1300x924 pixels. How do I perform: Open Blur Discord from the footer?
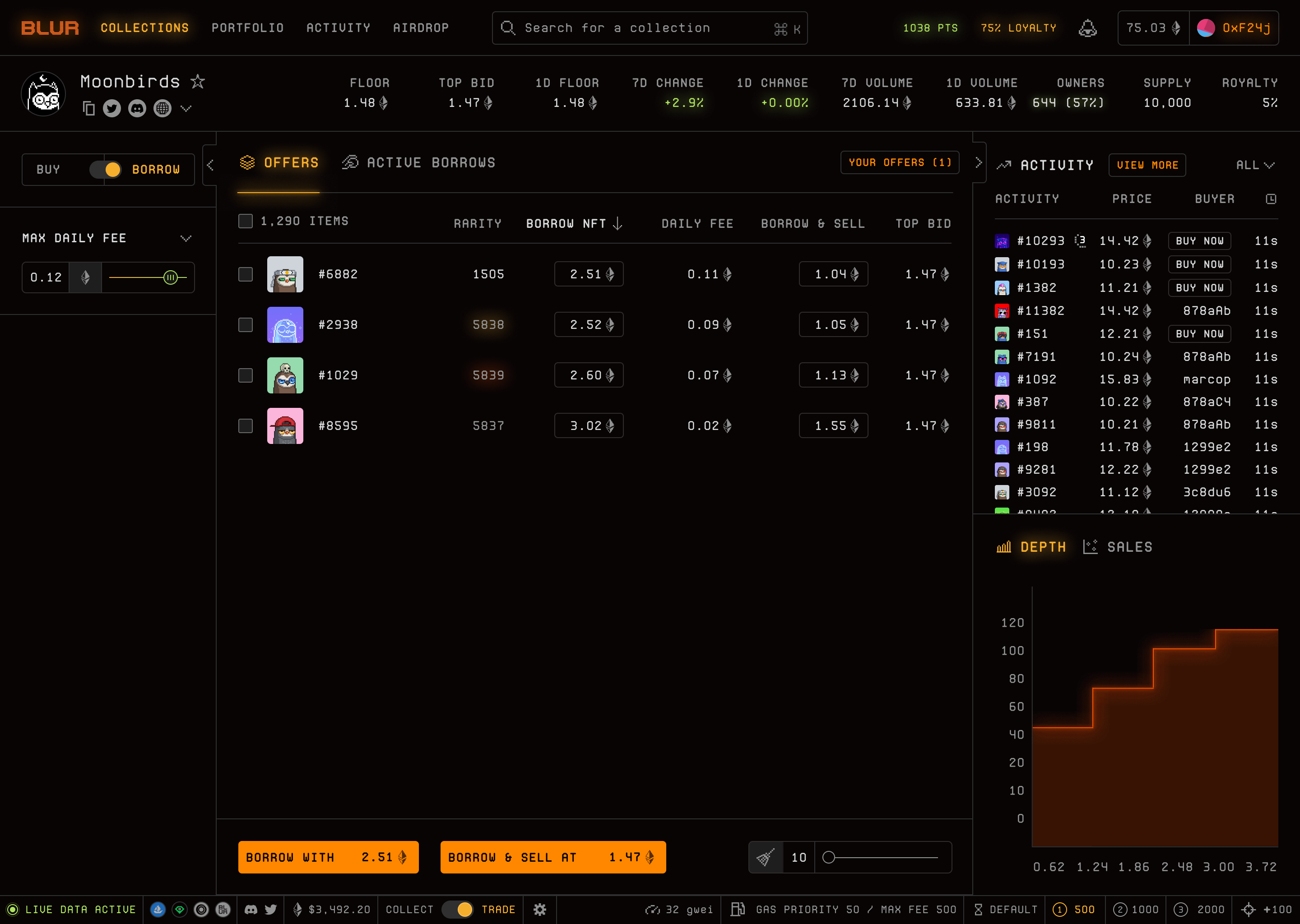(251, 909)
